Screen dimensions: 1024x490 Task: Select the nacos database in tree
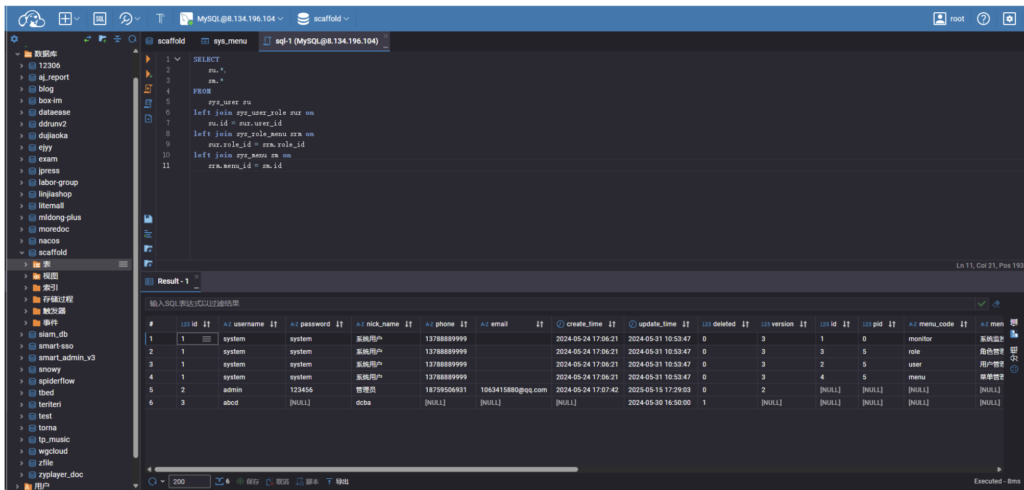(x=49, y=240)
